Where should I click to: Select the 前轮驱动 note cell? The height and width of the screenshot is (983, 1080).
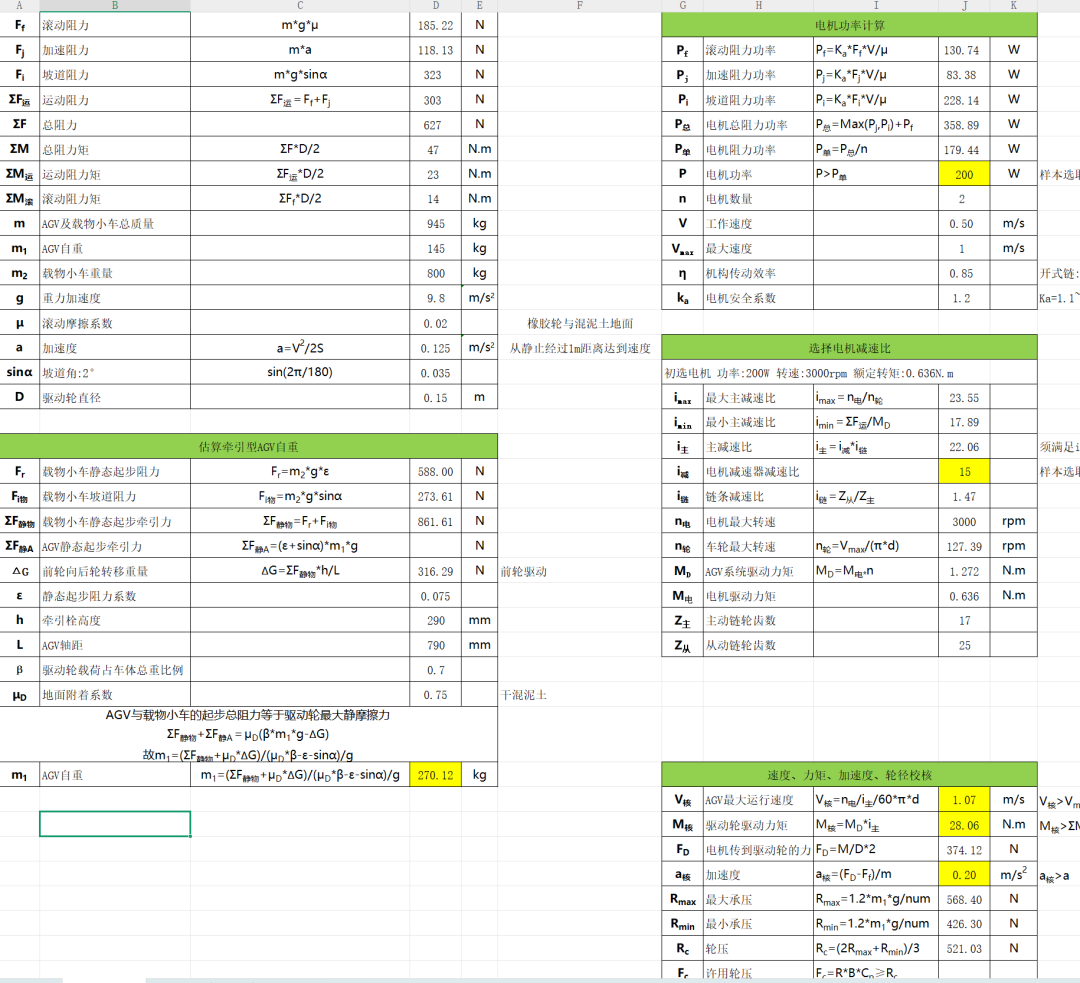tap(523, 571)
